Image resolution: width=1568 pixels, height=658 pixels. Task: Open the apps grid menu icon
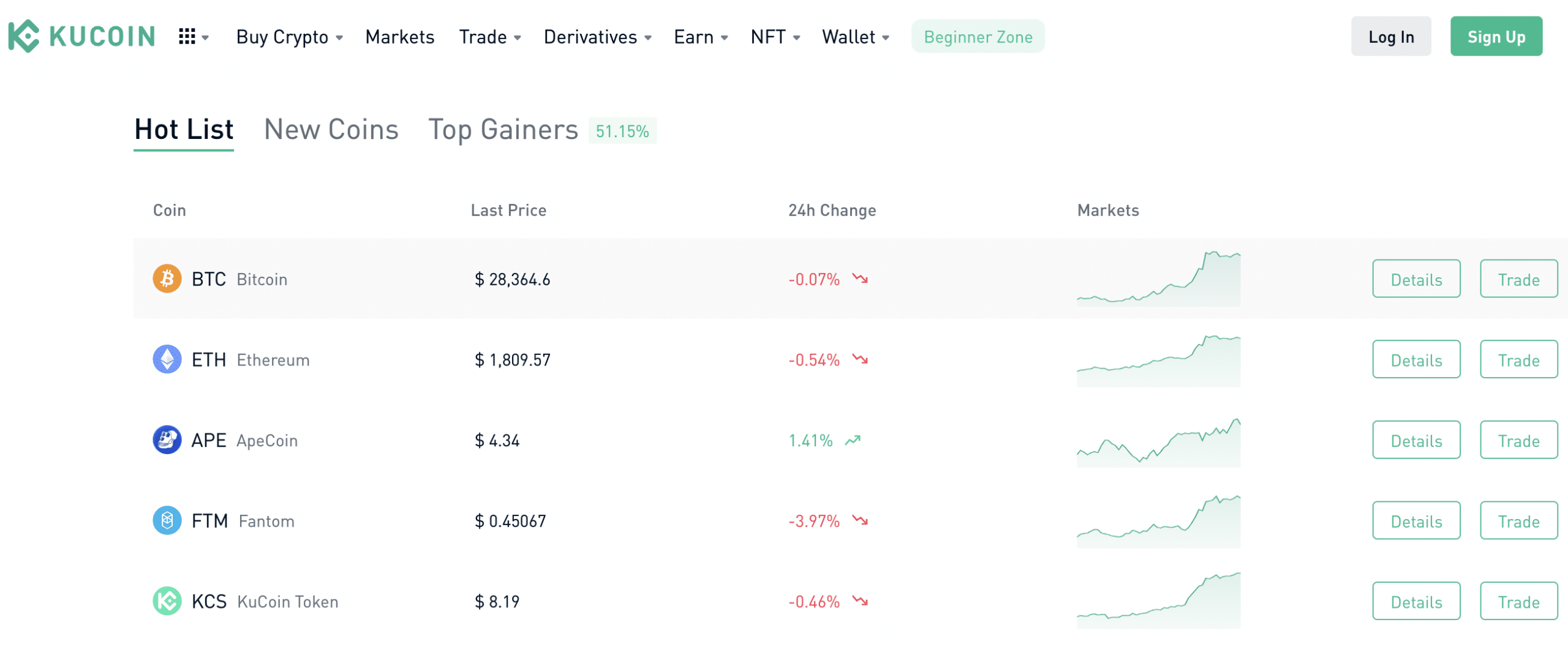(187, 37)
